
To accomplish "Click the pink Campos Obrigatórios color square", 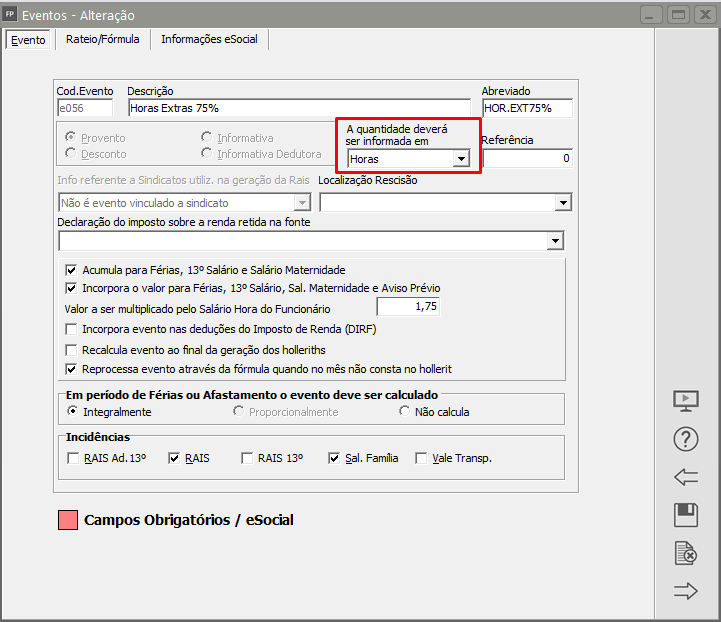I will coord(67,520).
